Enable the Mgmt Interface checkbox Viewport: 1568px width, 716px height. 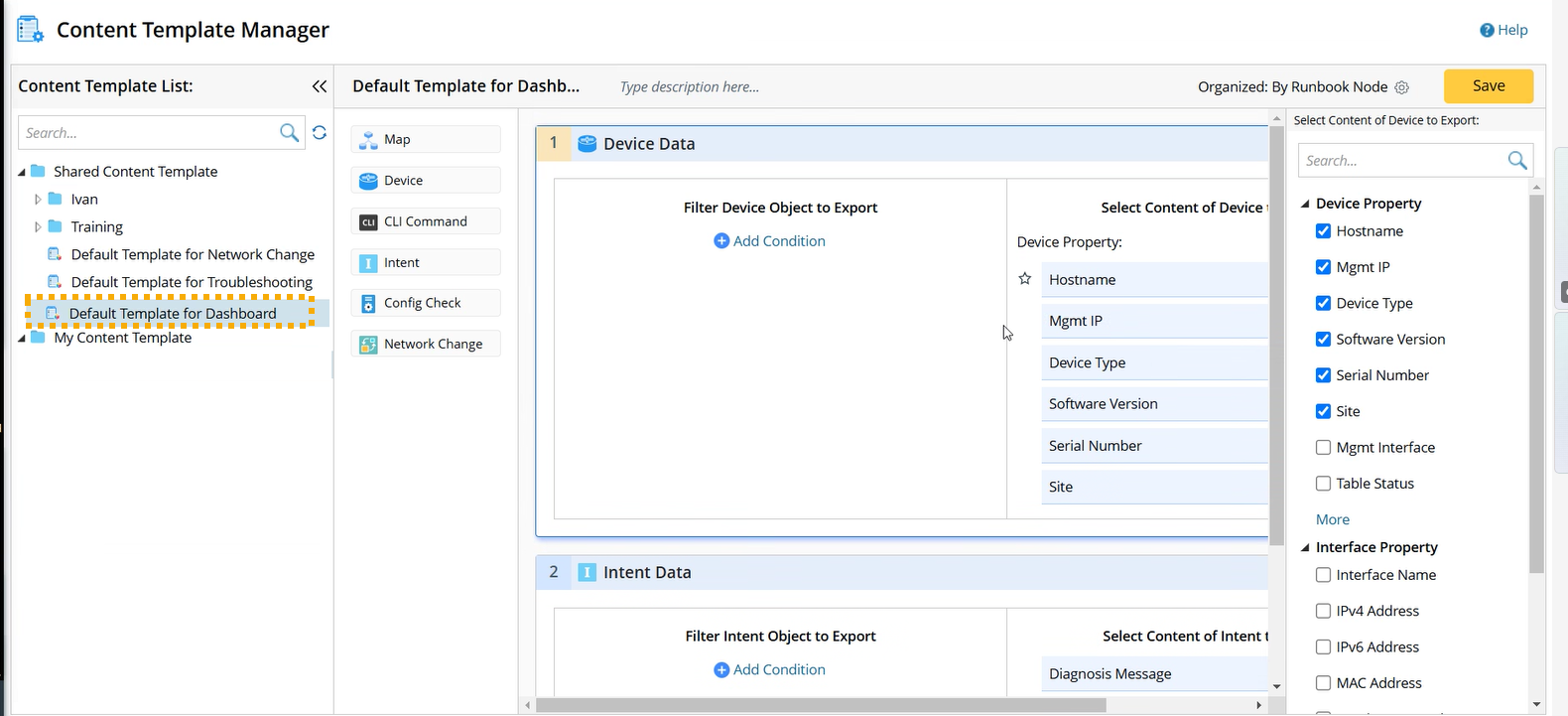pyautogui.click(x=1323, y=448)
